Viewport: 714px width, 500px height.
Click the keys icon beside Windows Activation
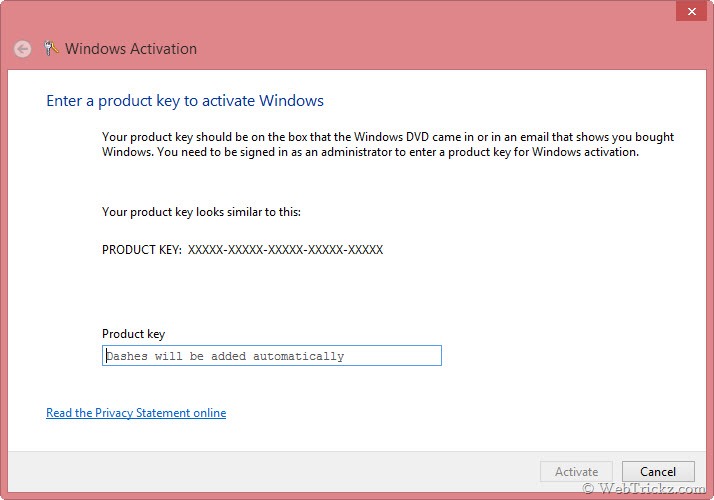pyautogui.click(x=51, y=48)
